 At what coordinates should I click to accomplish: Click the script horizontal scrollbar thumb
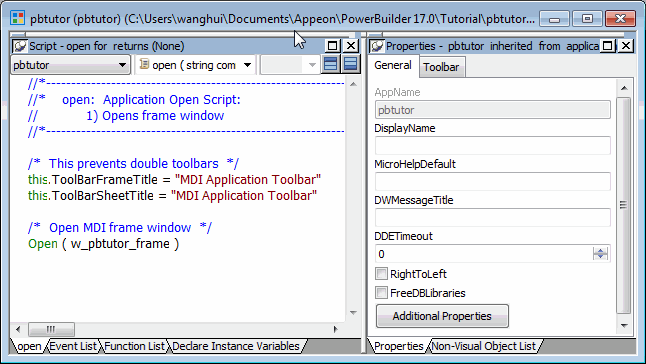click(51, 329)
